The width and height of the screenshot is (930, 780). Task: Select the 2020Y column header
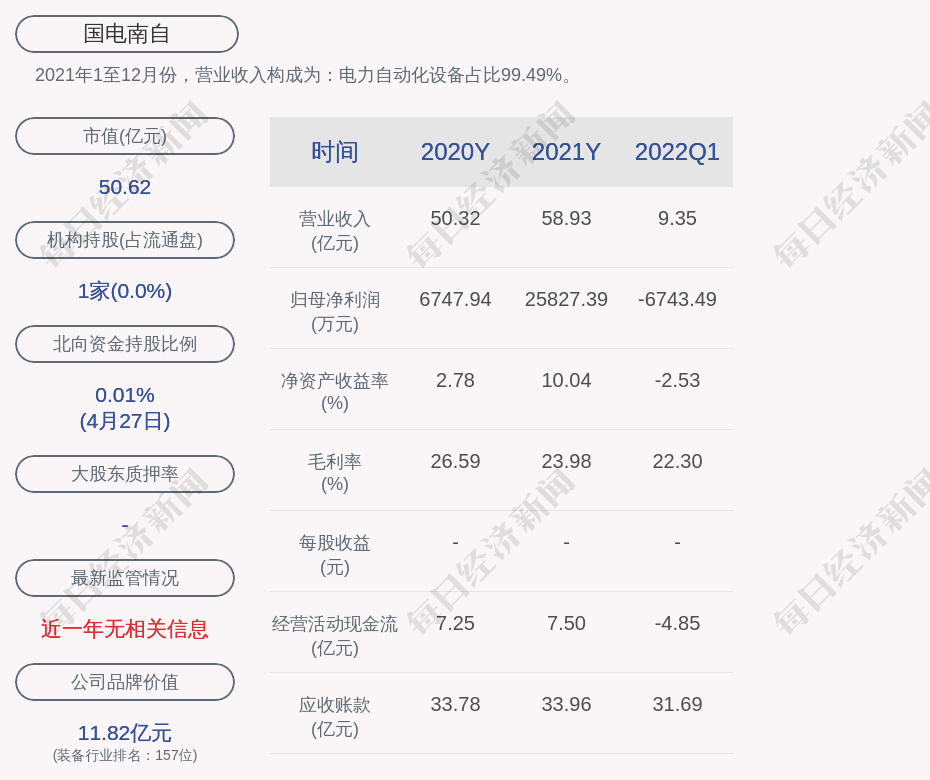coord(455,152)
